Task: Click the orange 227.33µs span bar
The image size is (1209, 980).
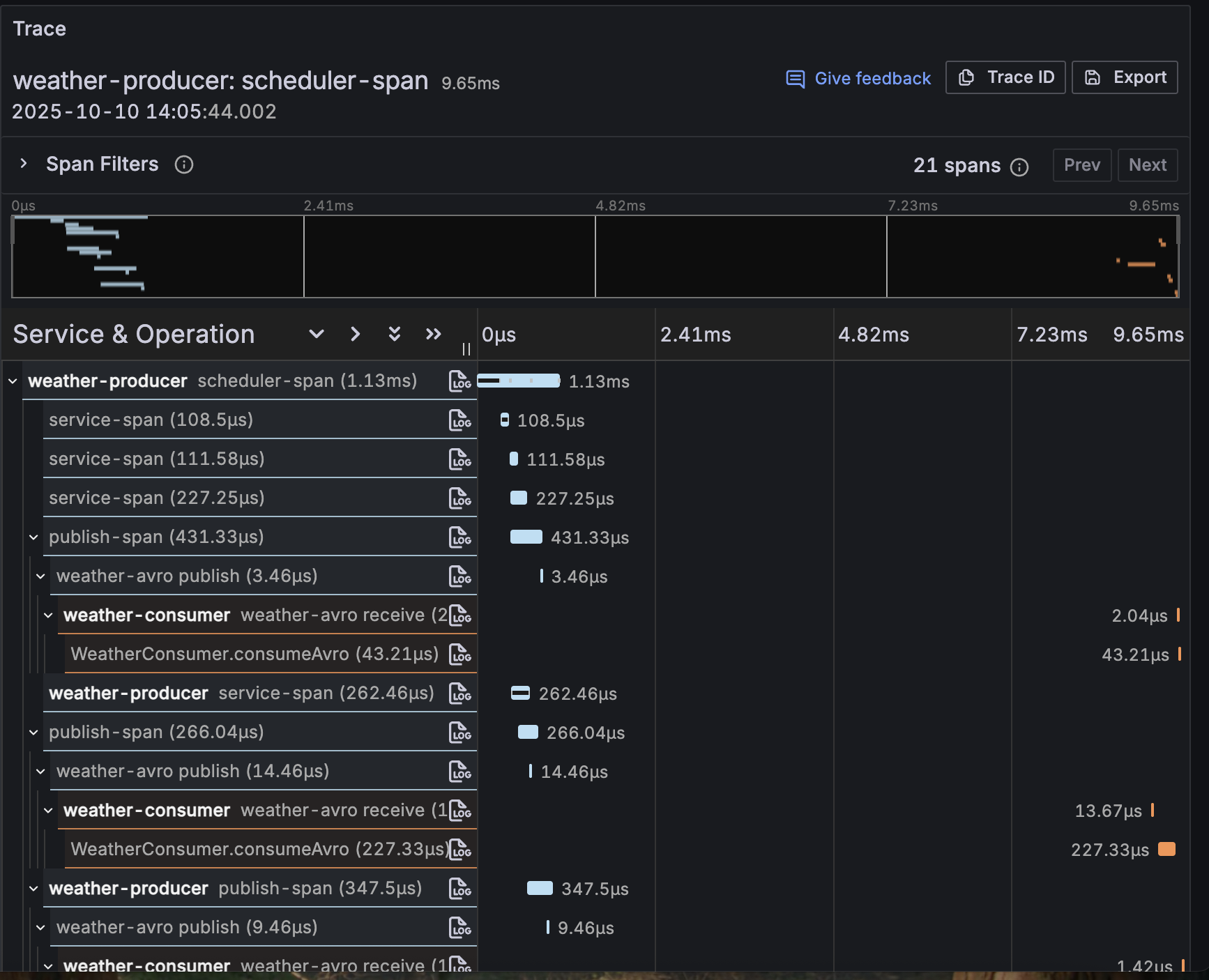Action: 1166,849
